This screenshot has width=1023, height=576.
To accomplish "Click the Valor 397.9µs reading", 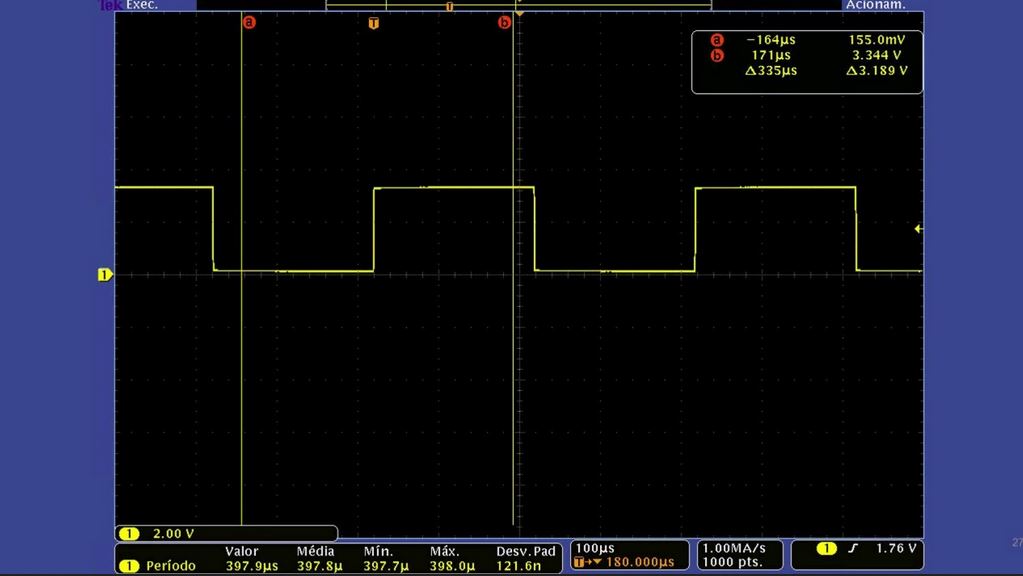I will tap(252, 566).
